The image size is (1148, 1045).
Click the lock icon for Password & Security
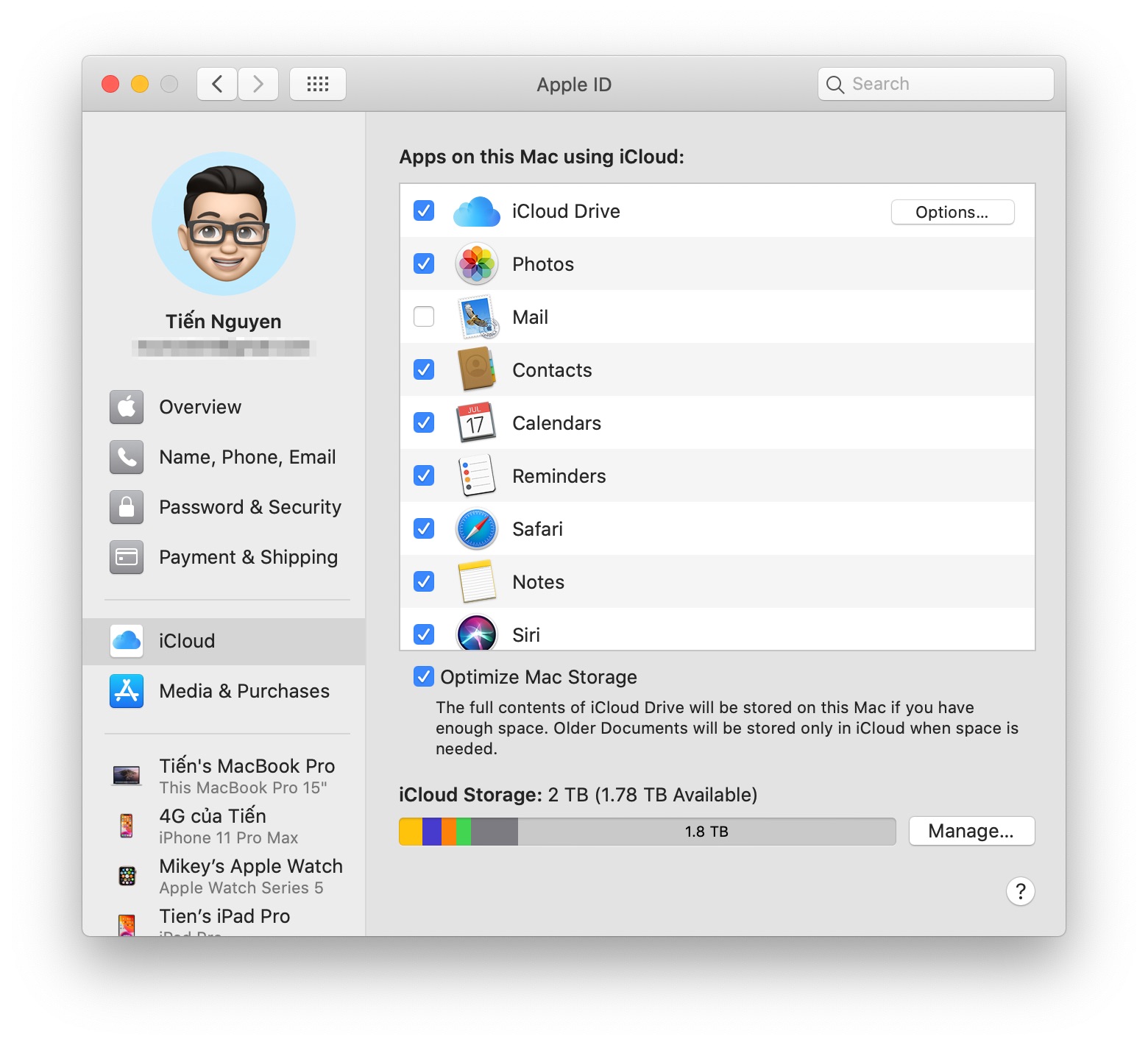pos(127,507)
